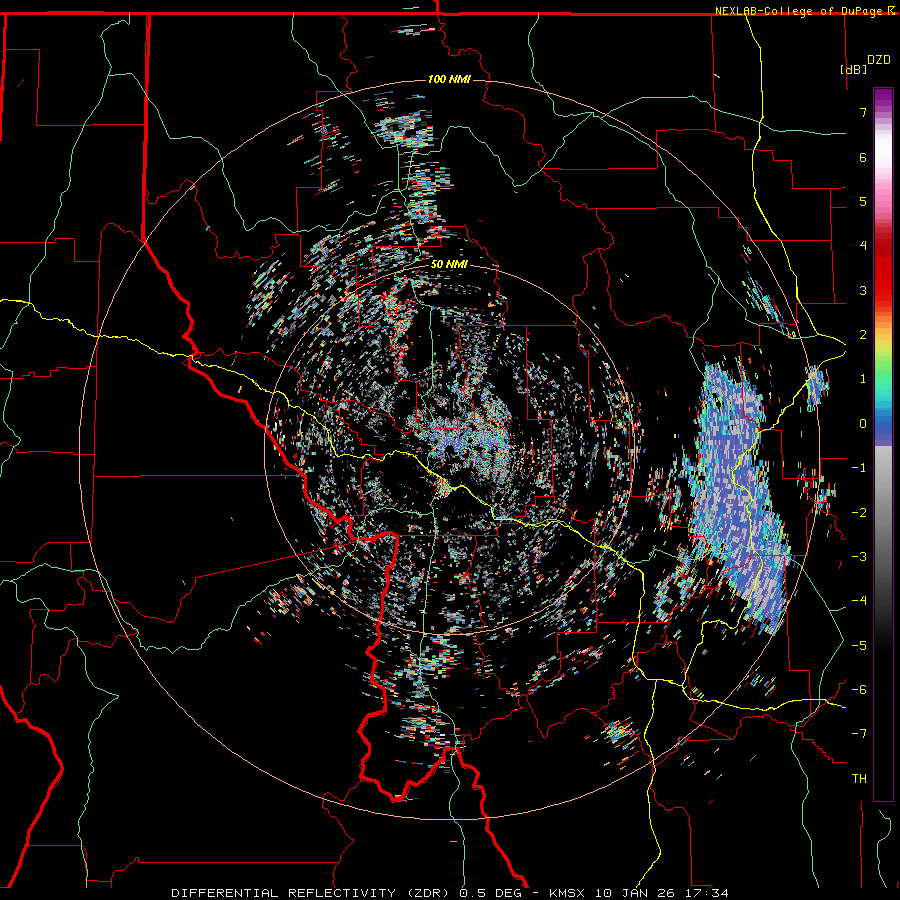Click the 0.5 DEG elevation text
The image size is (900, 900).
coord(490,893)
